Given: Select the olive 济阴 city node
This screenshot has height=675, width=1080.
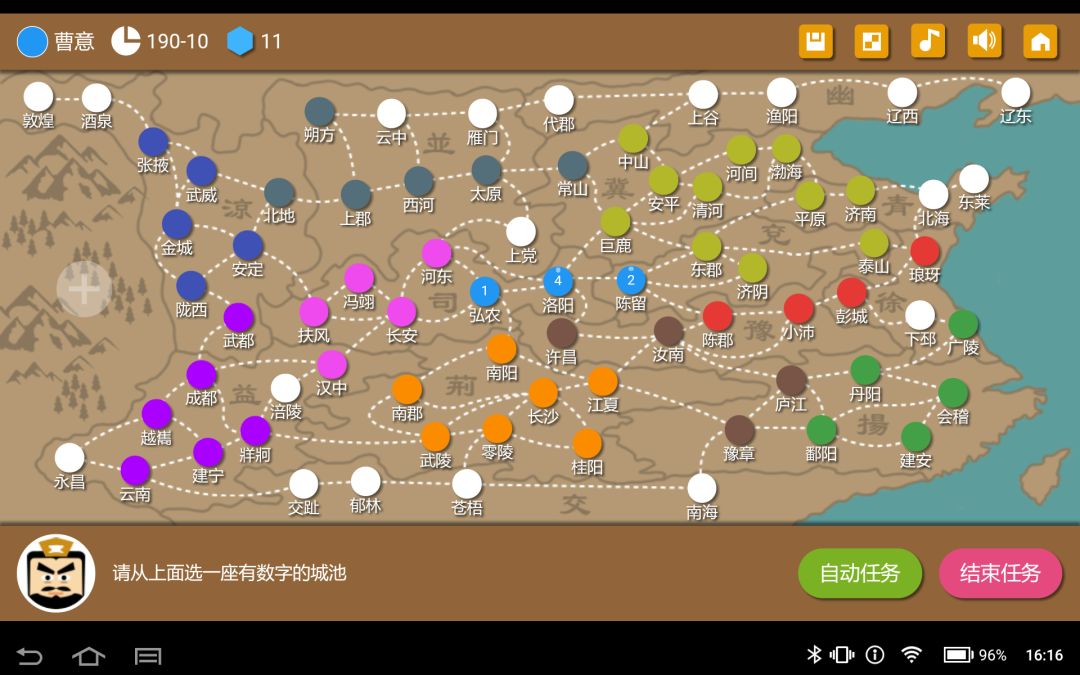Looking at the screenshot, I should point(753,268).
